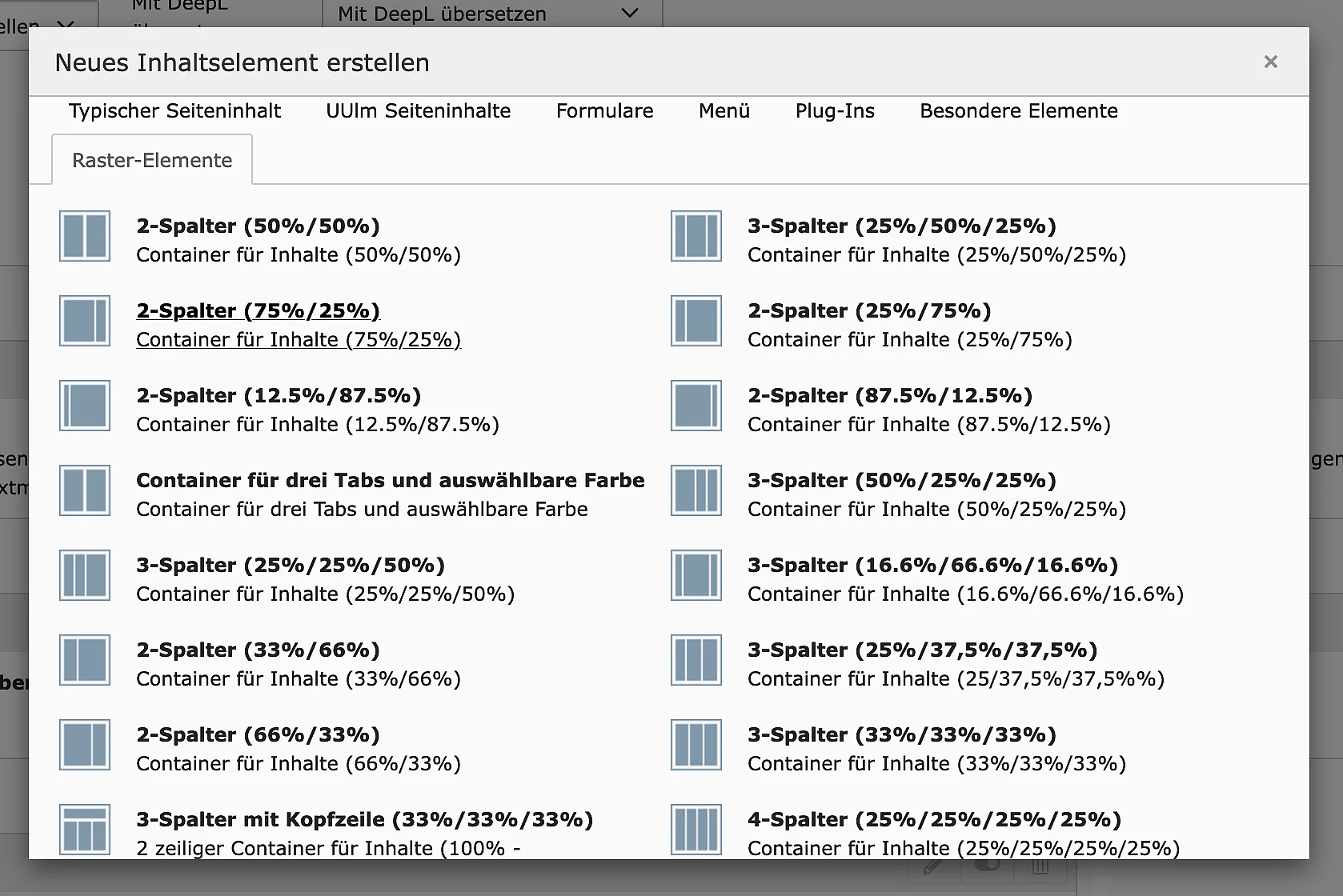Switch to the Typischer Seiteninhalt tab
The image size is (1343, 896).
pos(174,111)
